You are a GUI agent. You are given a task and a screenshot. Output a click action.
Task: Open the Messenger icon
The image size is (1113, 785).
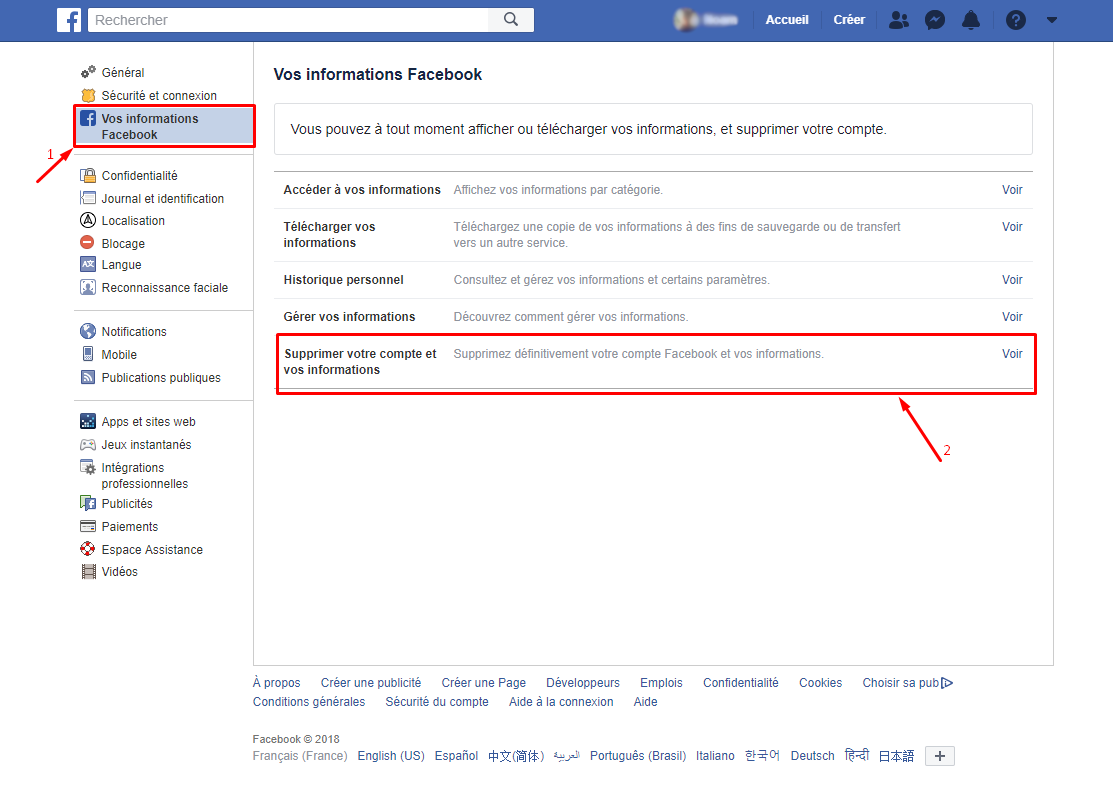point(935,20)
